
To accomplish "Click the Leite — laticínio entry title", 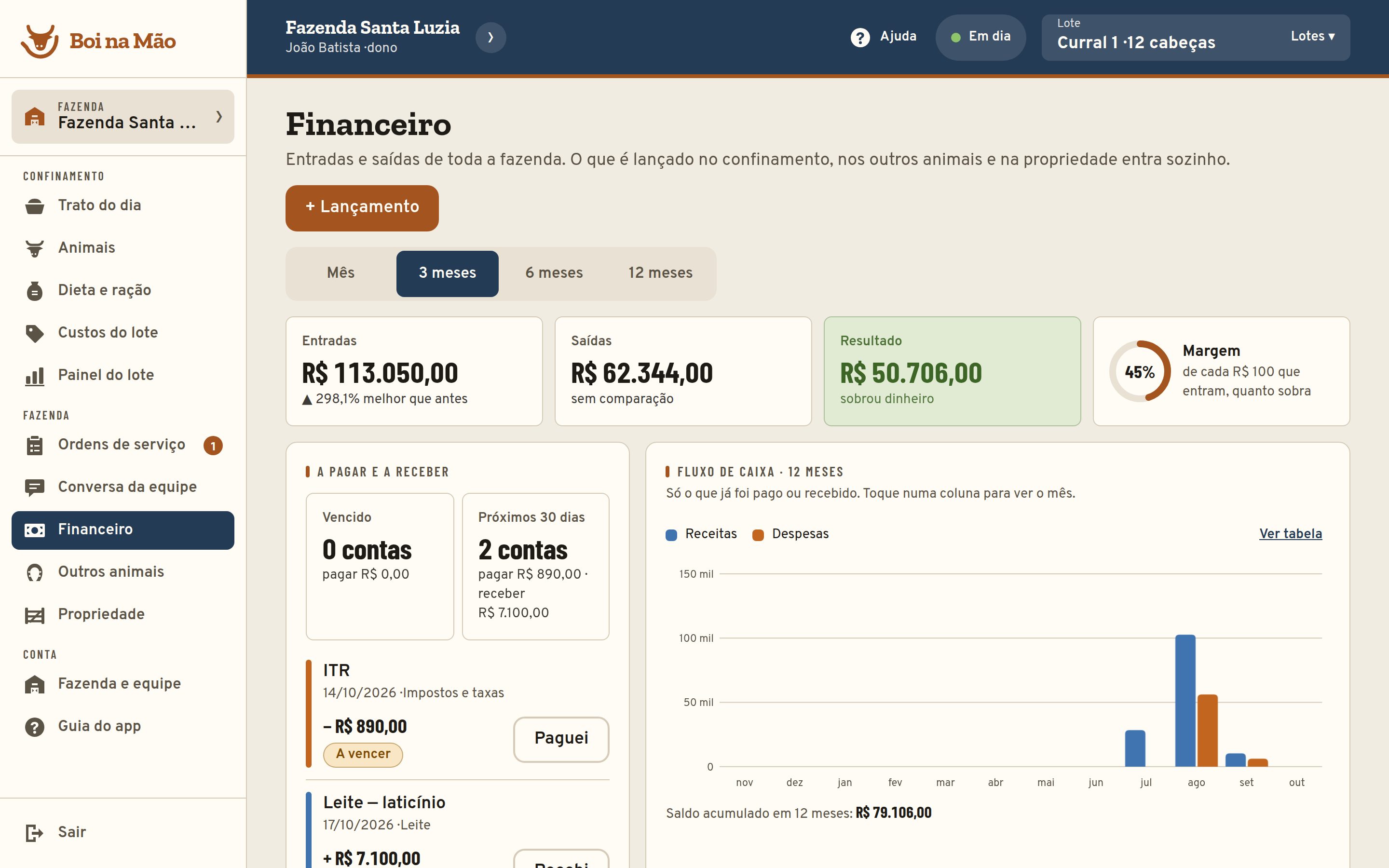I will click(x=384, y=802).
